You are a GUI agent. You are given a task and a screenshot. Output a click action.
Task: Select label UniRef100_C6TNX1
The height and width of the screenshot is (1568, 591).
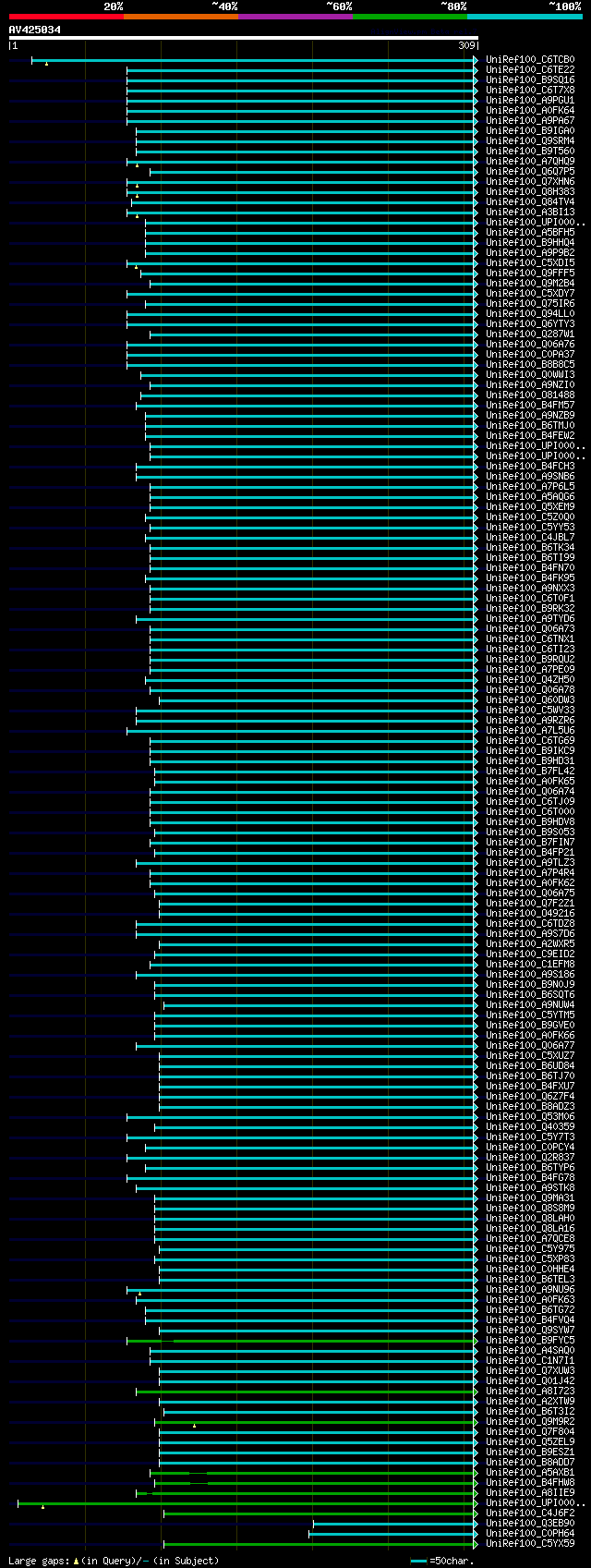(x=530, y=639)
